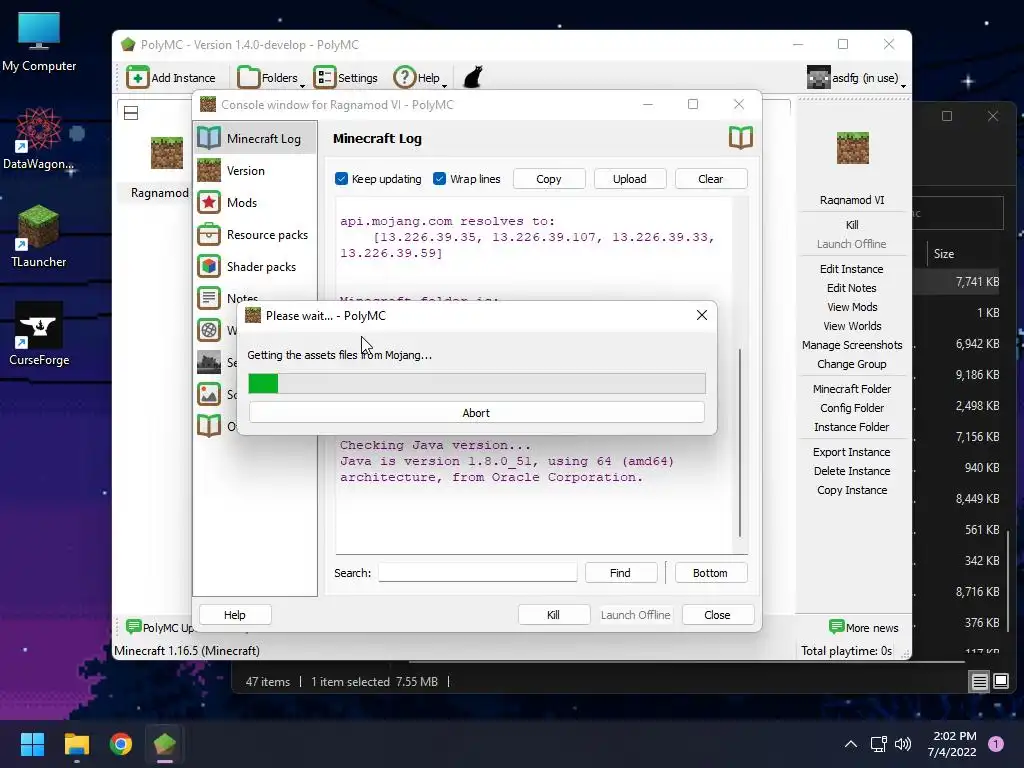The image size is (1024, 768).
Task: Open the Version page in sidebar
Action: coord(255,170)
